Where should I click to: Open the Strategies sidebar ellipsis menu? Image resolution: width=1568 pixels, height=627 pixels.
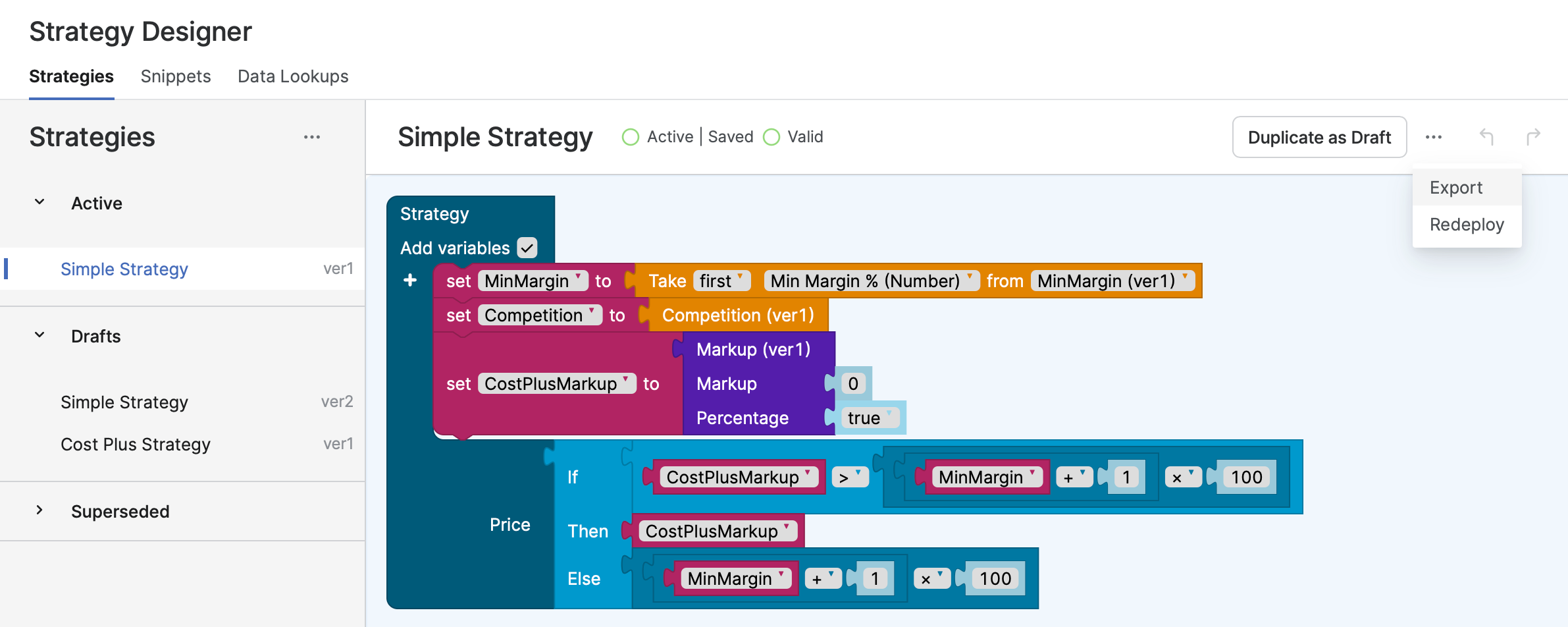(x=312, y=137)
